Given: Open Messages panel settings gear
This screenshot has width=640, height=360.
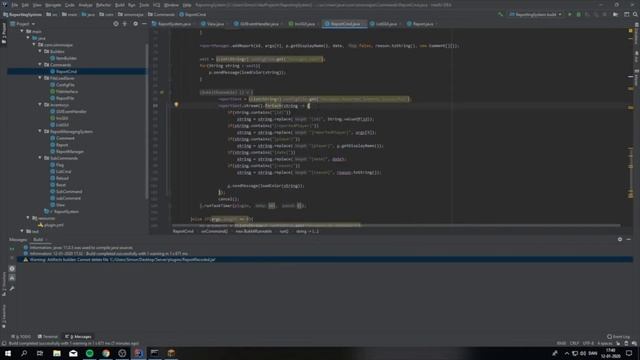Looking at the screenshot, I should [620, 240].
